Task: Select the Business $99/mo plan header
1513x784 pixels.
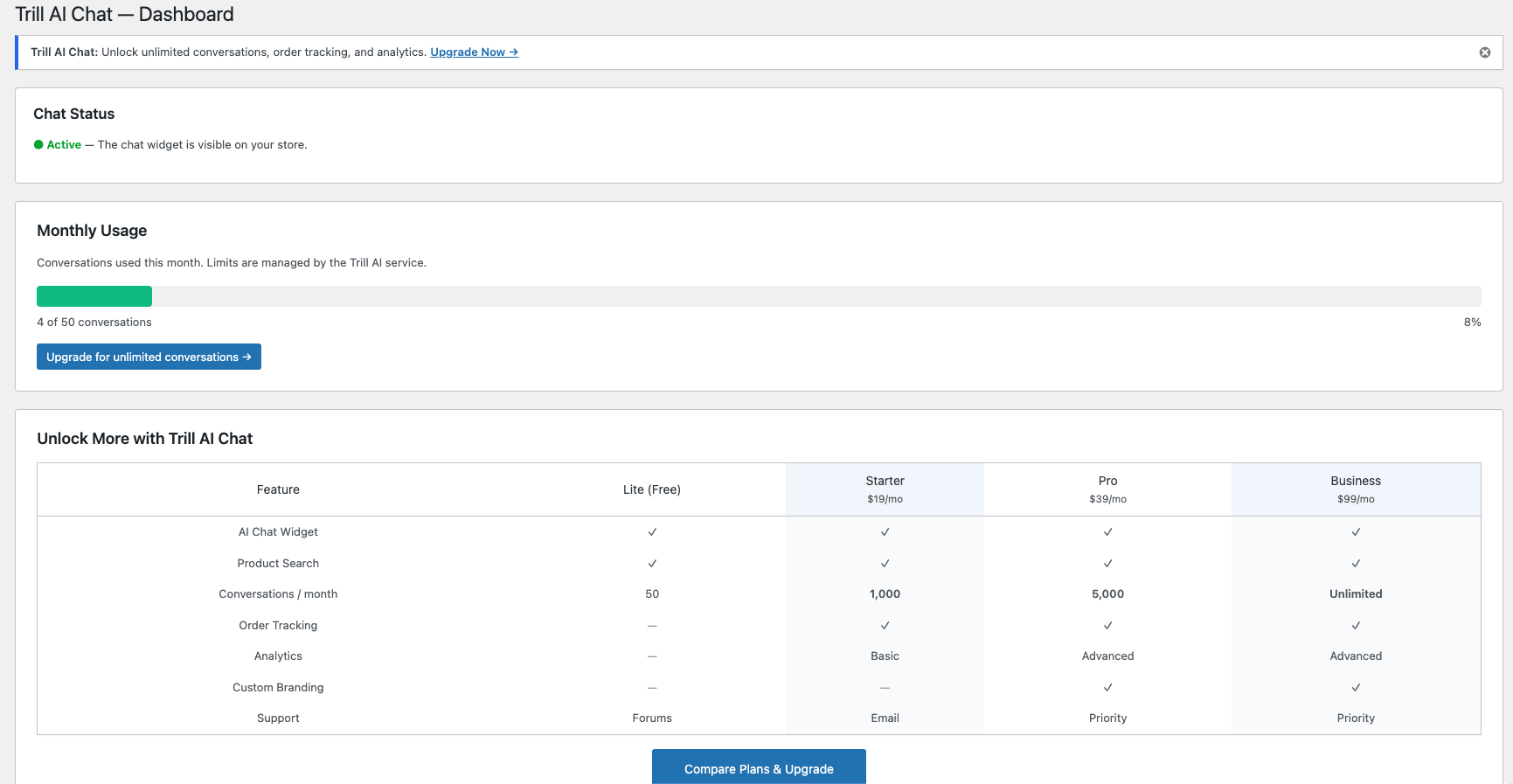Action: click(1356, 489)
